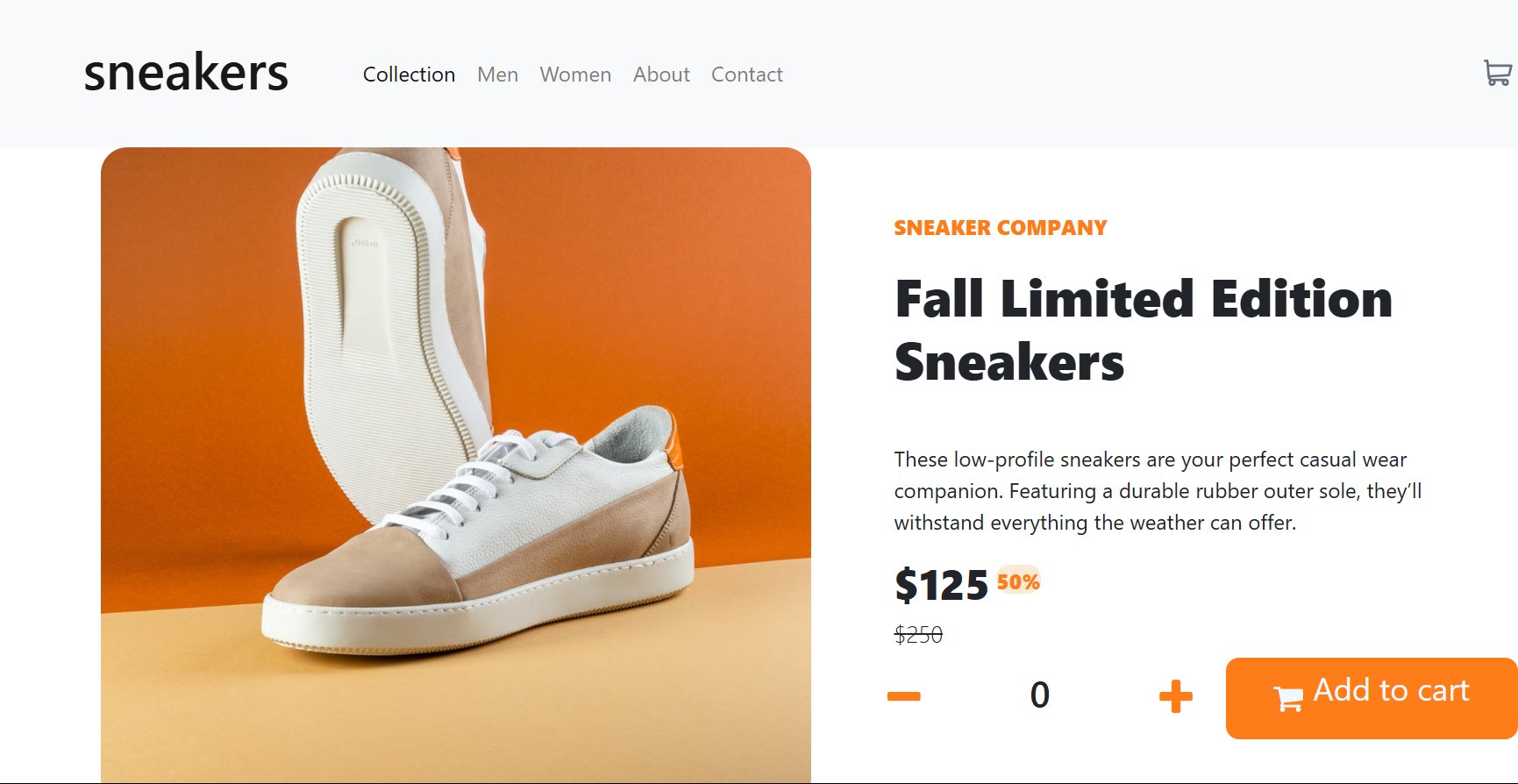Viewport: 1518px width, 784px height.
Task: Click the crossed-out $250 price
Action: [x=919, y=634]
